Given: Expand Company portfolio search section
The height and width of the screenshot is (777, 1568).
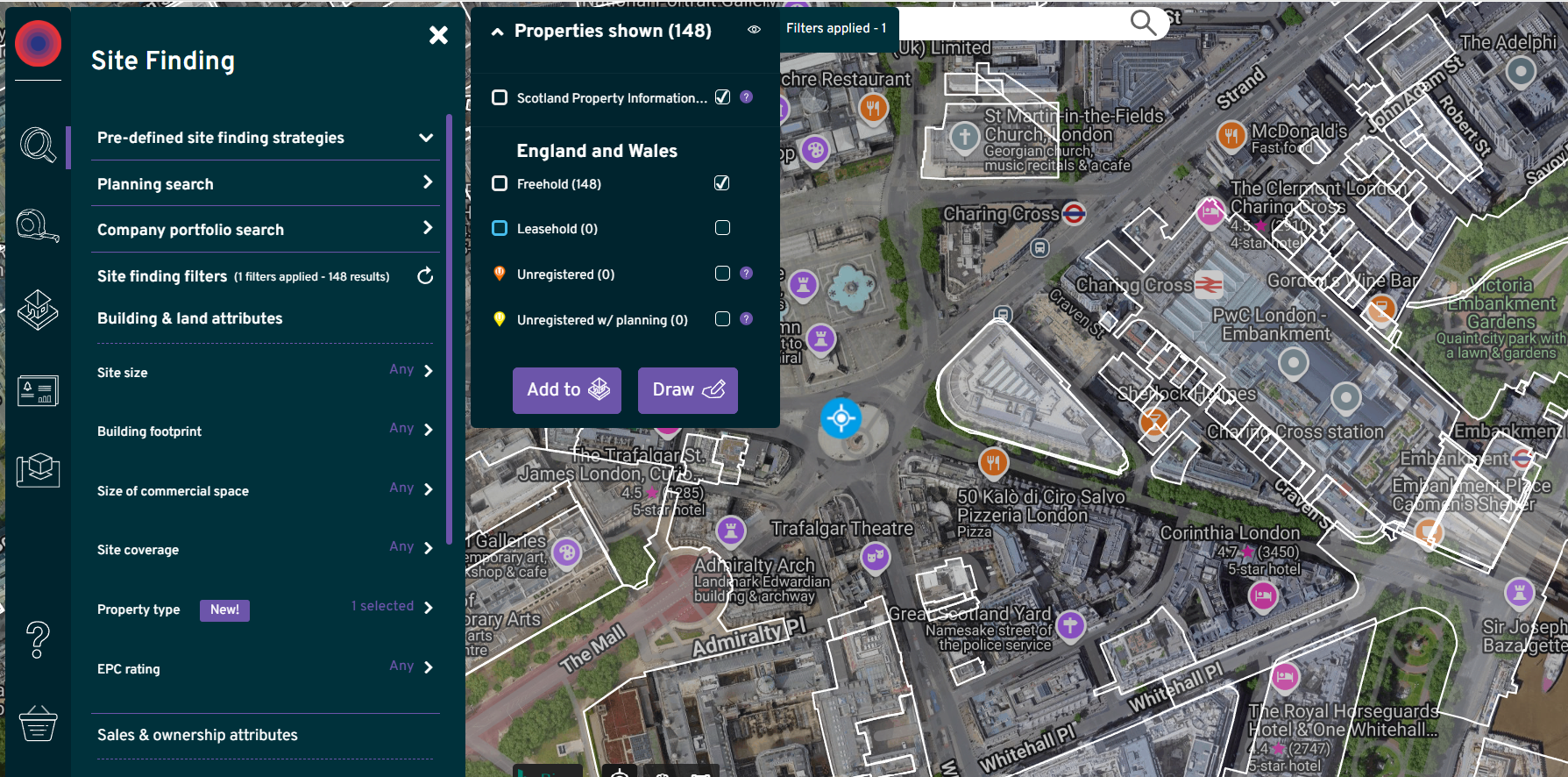Looking at the screenshot, I should [x=266, y=229].
